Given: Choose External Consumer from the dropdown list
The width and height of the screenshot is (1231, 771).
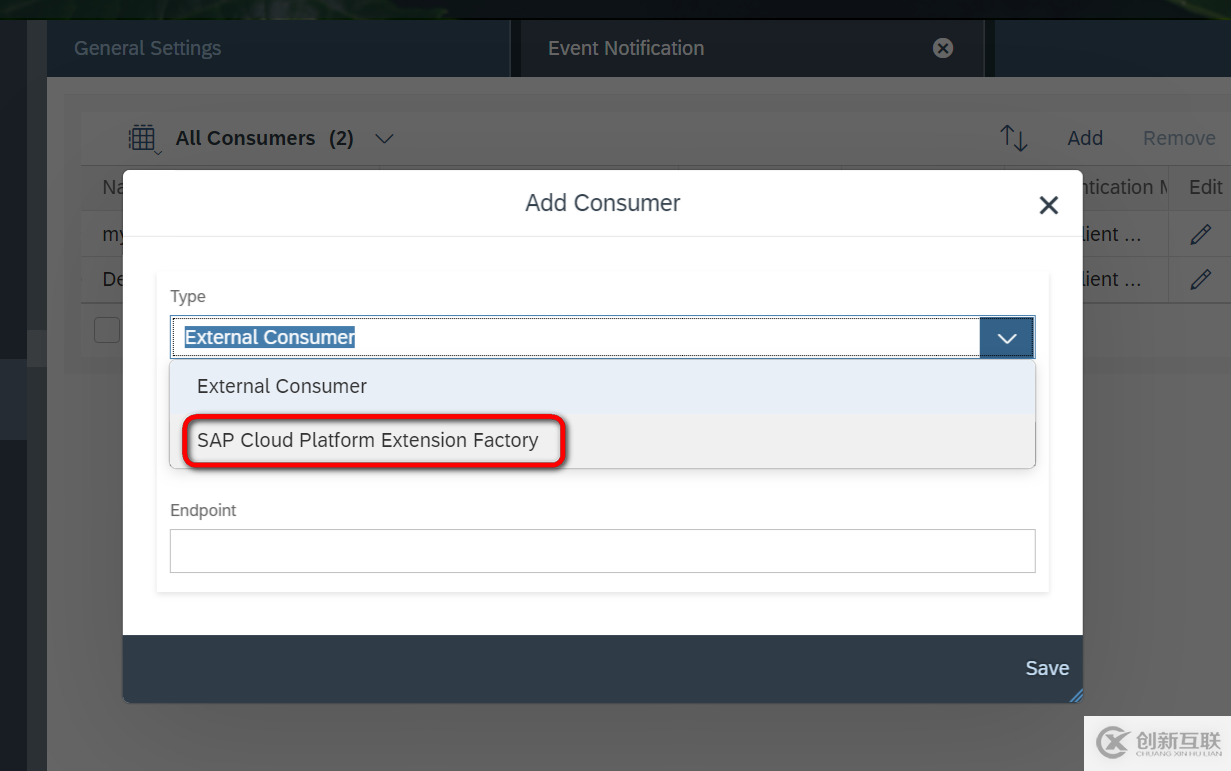Looking at the screenshot, I should (281, 386).
